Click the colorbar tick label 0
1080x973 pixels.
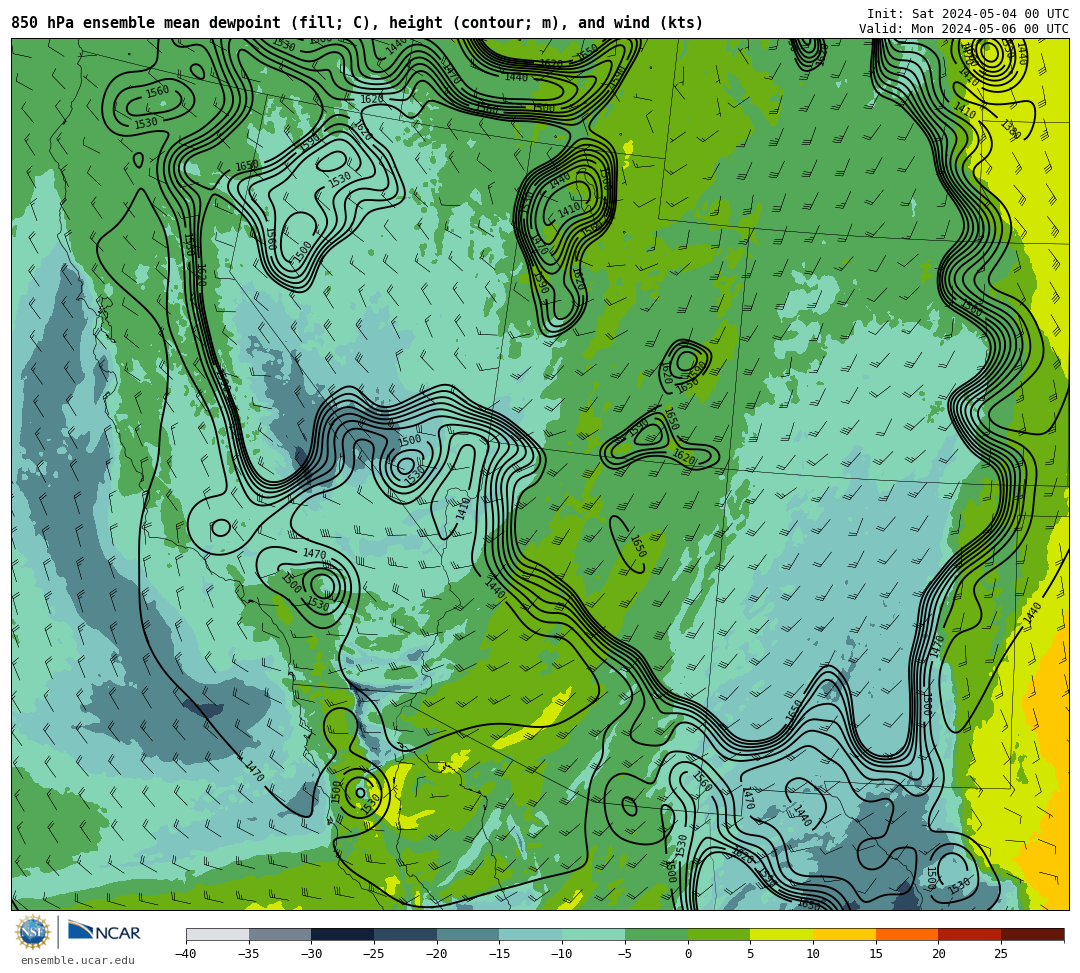(687, 954)
